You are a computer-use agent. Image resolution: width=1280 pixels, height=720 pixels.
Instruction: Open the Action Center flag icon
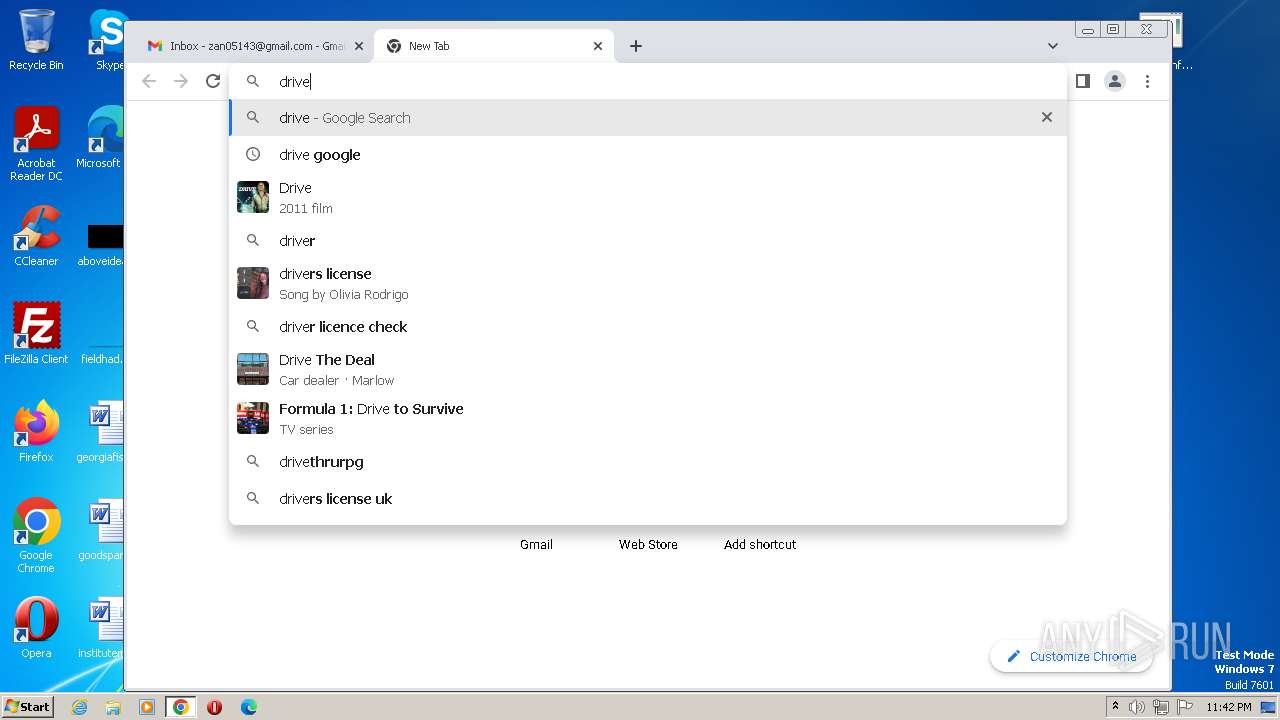tap(1185, 707)
